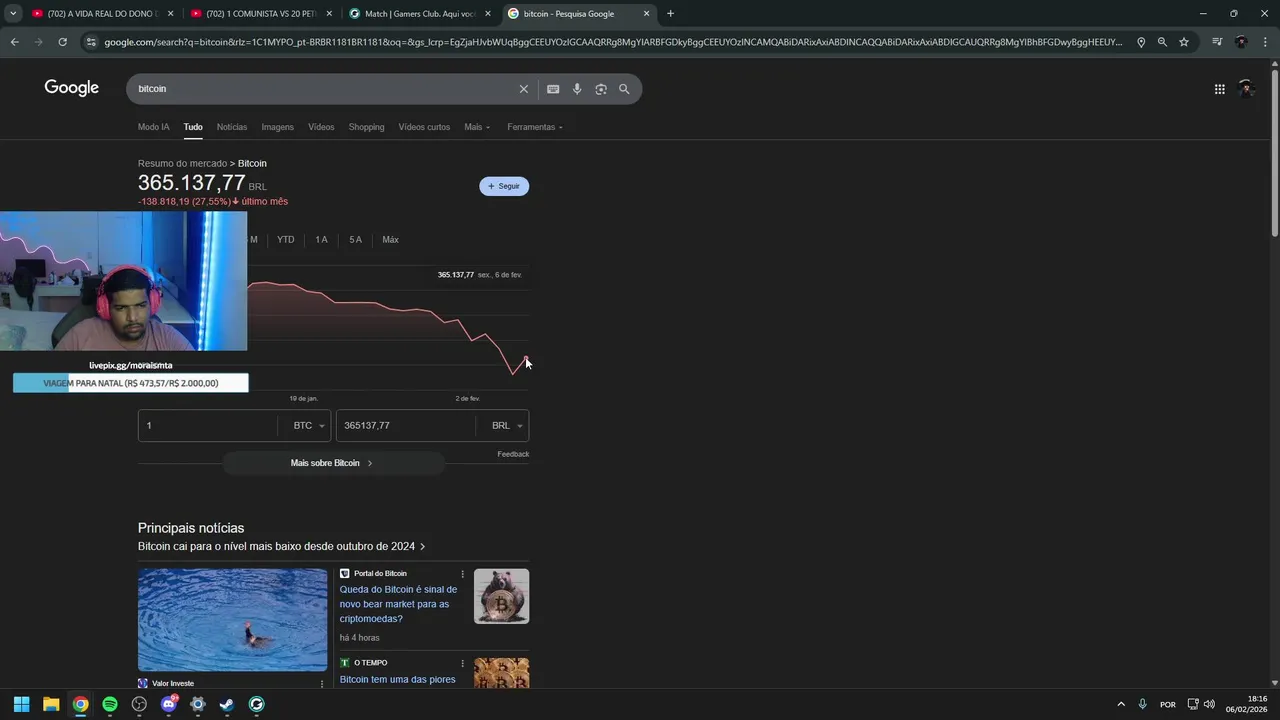Open article Queda do Bitcoin é sinal
Image resolution: width=1280 pixels, height=720 pixels.
pos(398,604)
